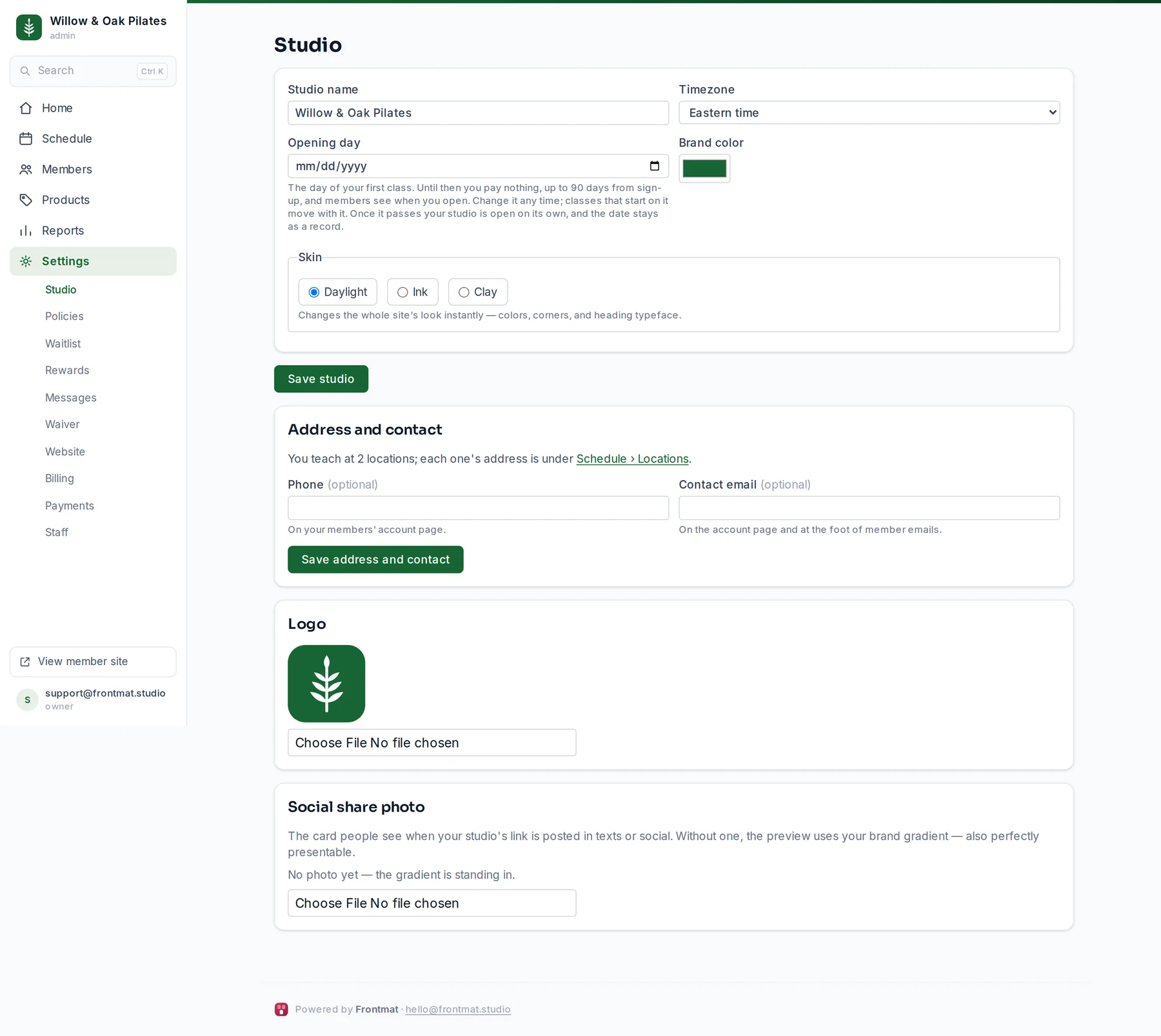This screenshot has height=1036, width=1161.
Task: Click the S avatar for support@frontmat.studio
Action: [x=27, y=700]
